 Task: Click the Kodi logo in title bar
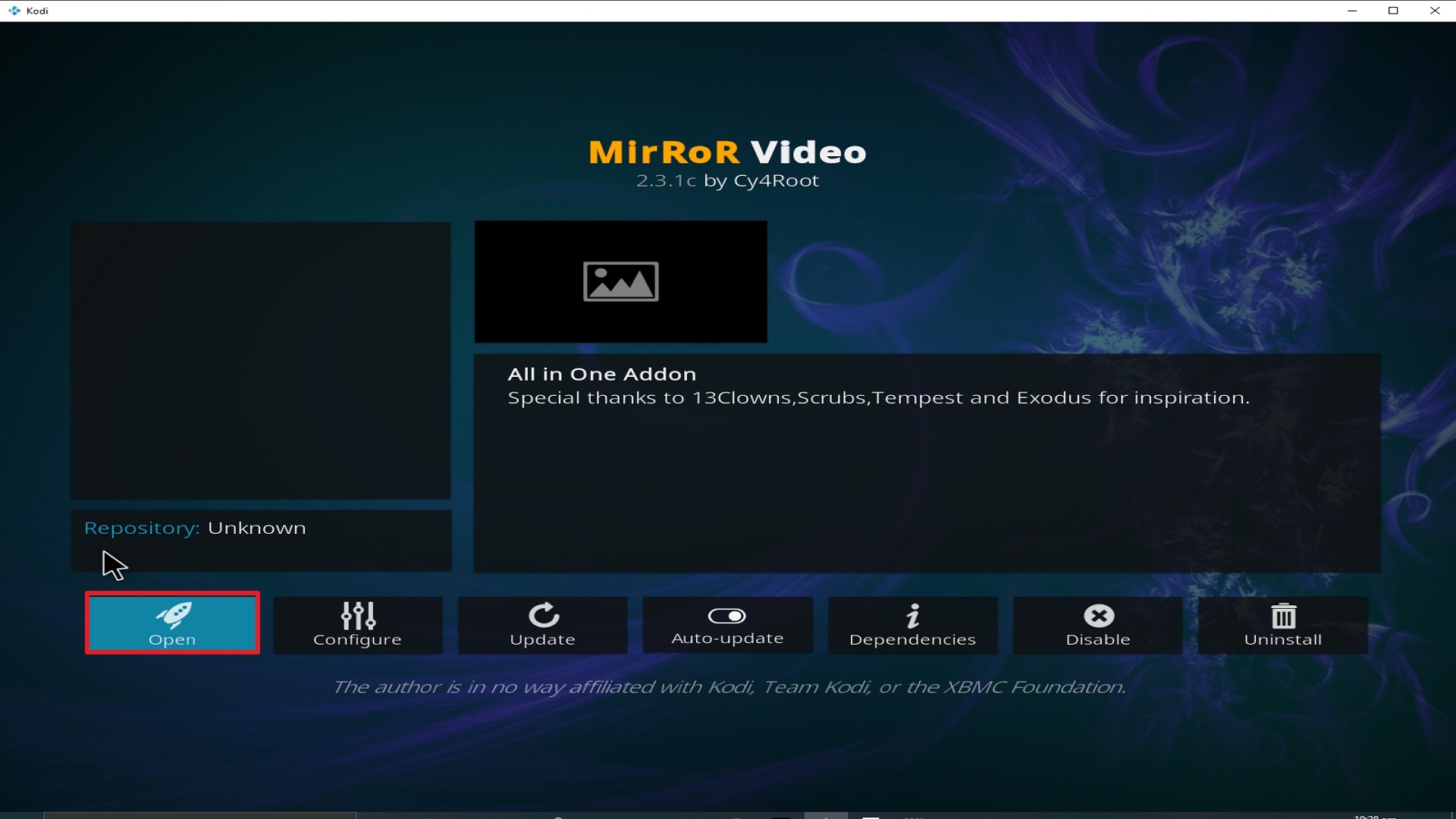[14, 11]
